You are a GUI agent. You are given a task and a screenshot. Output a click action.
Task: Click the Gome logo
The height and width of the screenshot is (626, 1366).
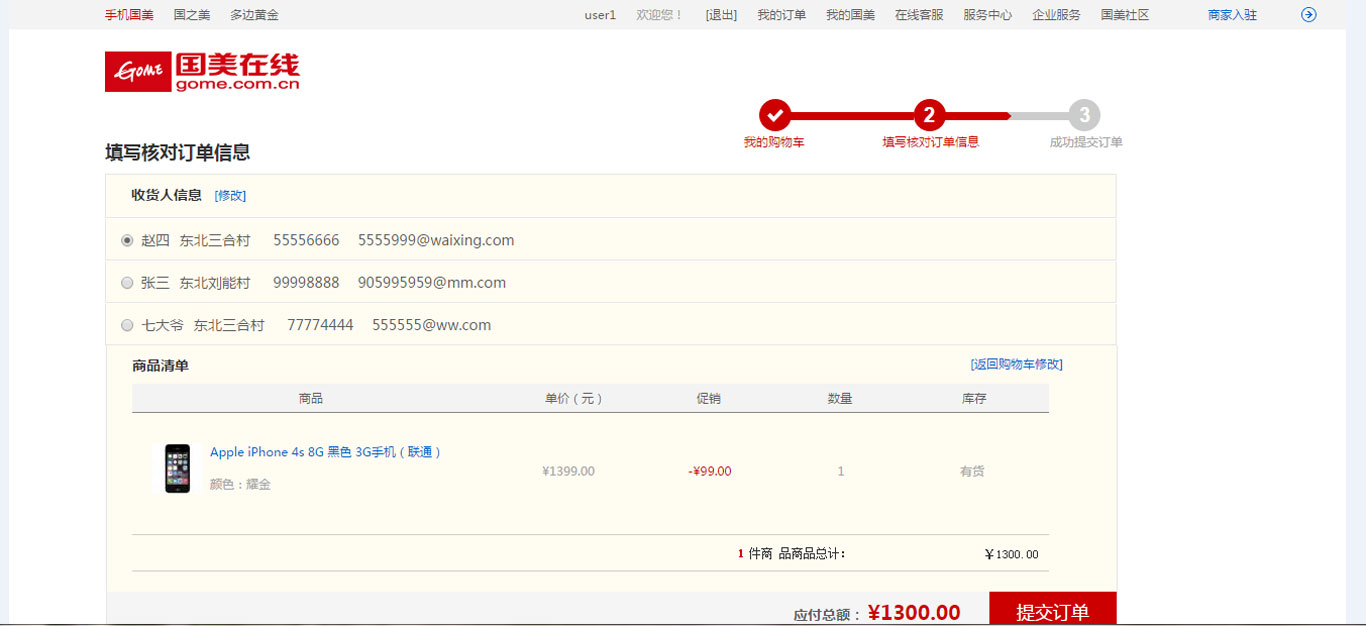point(202,72)
